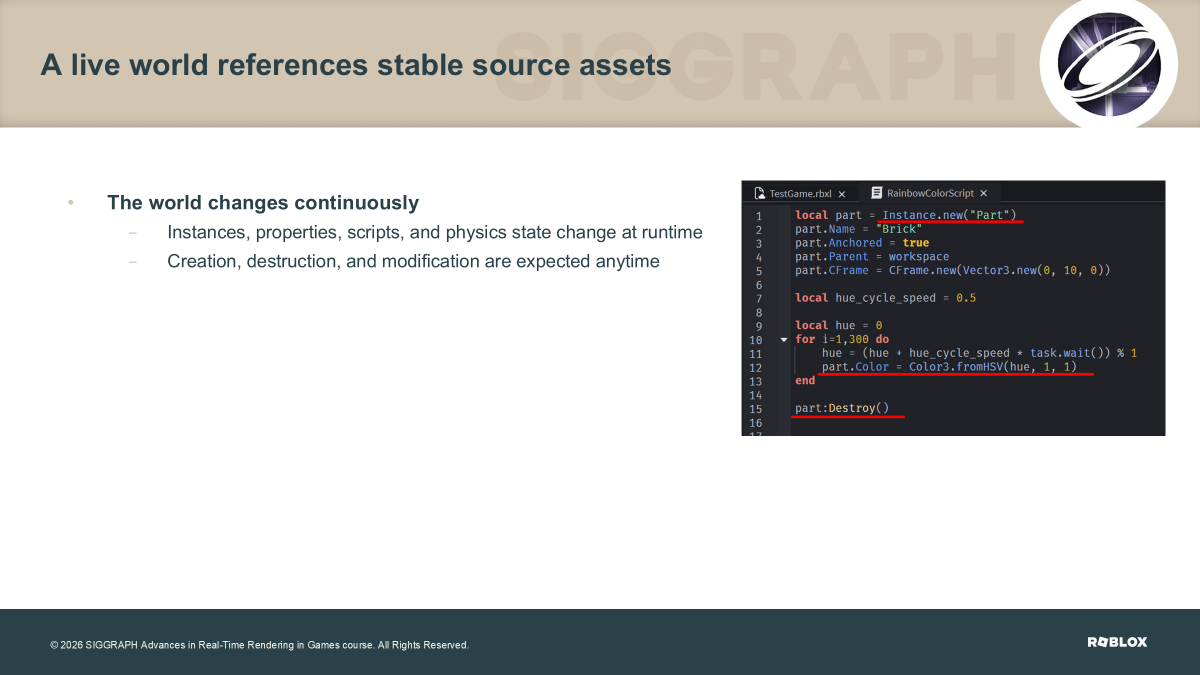Viewport: 1200px width, 675px height.
Task: Click the line part.Parent = workspace
Action: [872, 257]
